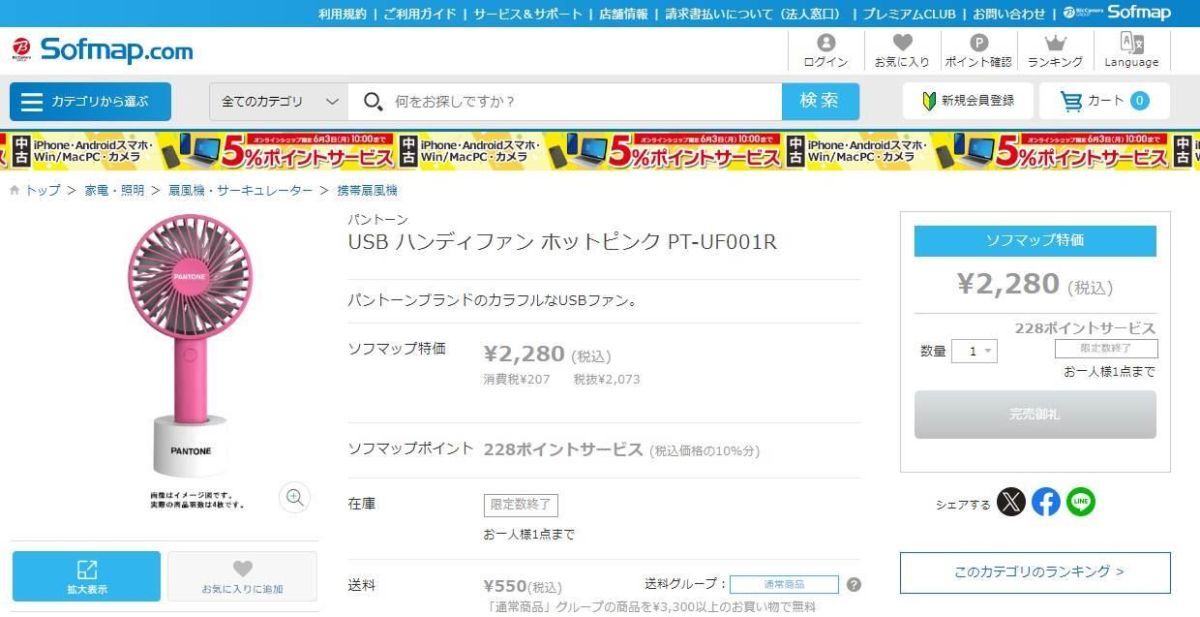Go to 扇風機・サーキュレーター breadcrumb

pyautogui.click(x=240, y=190)
